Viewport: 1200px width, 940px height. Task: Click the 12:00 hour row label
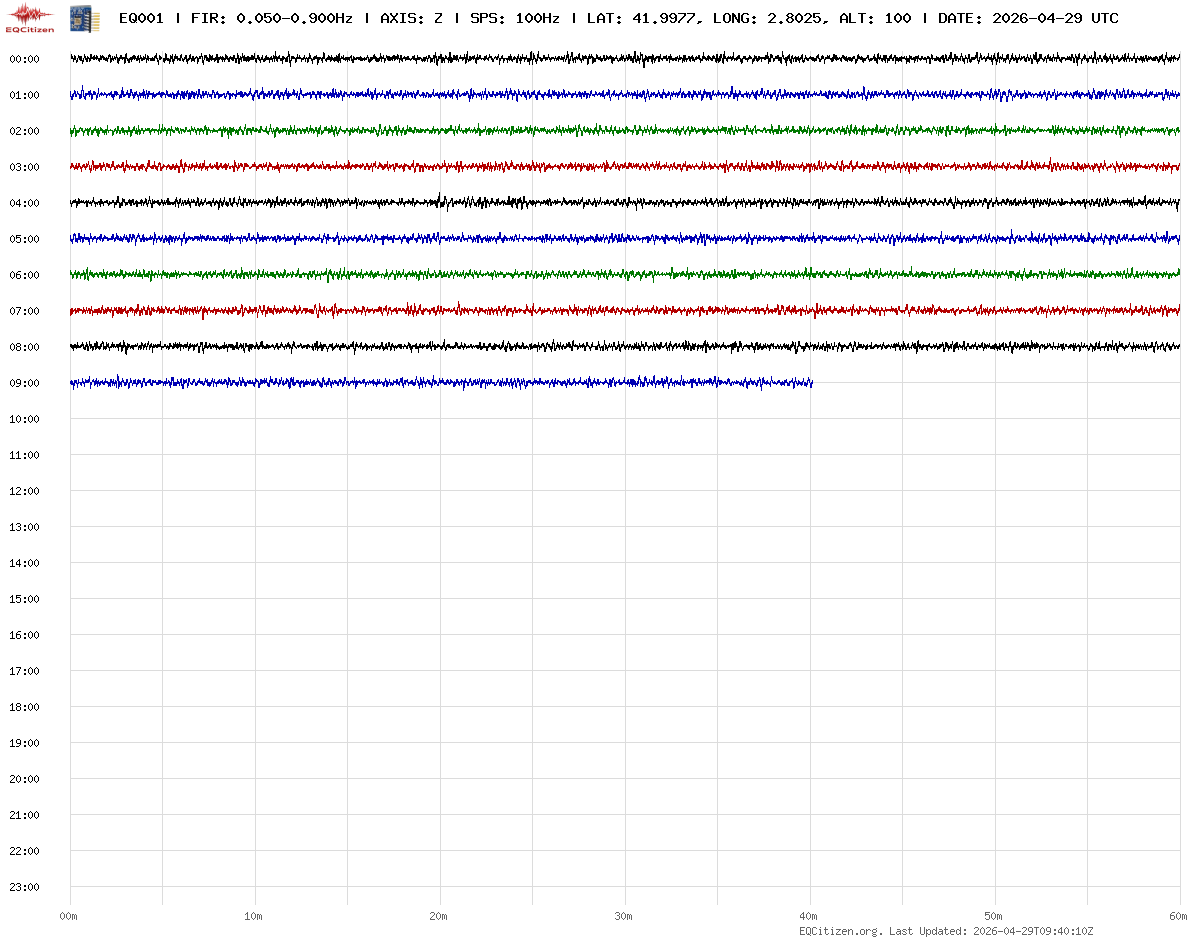pos(24,491)
